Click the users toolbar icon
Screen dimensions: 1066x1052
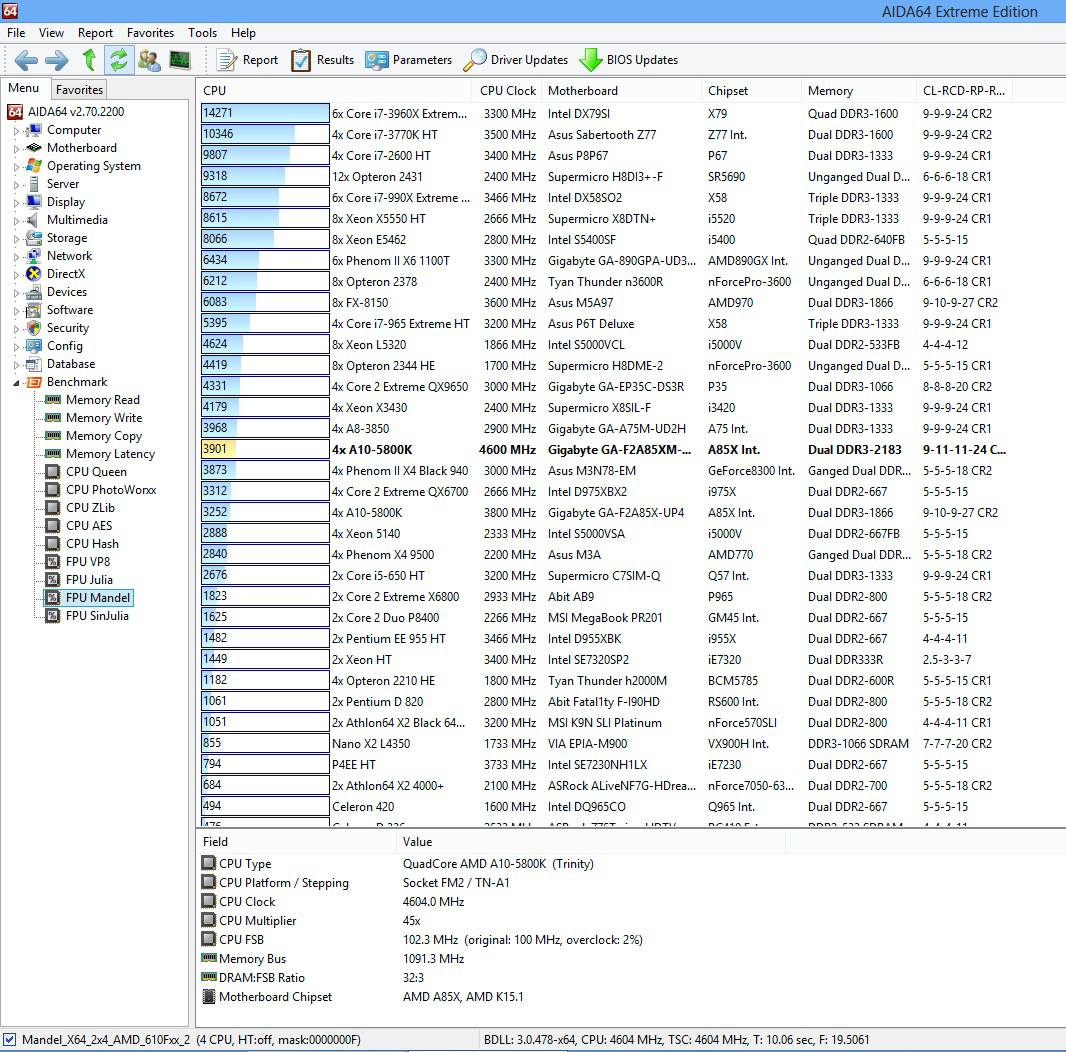(x=149, y=60)
